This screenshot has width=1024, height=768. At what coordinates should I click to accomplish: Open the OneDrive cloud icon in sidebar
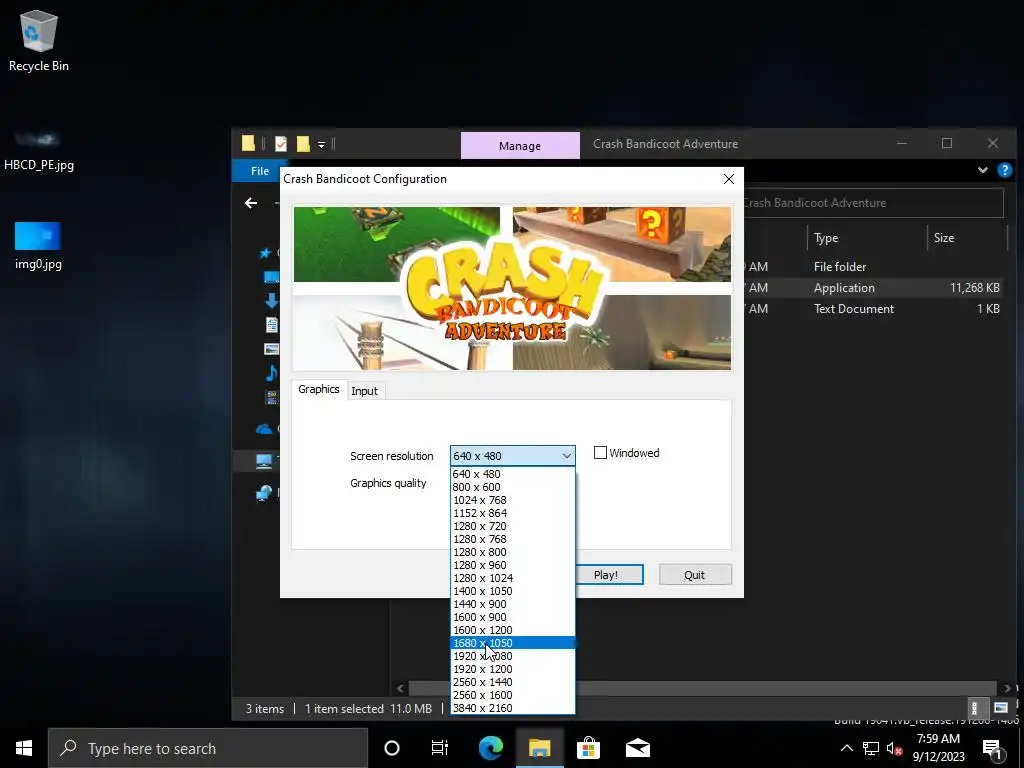click(264, 429)
